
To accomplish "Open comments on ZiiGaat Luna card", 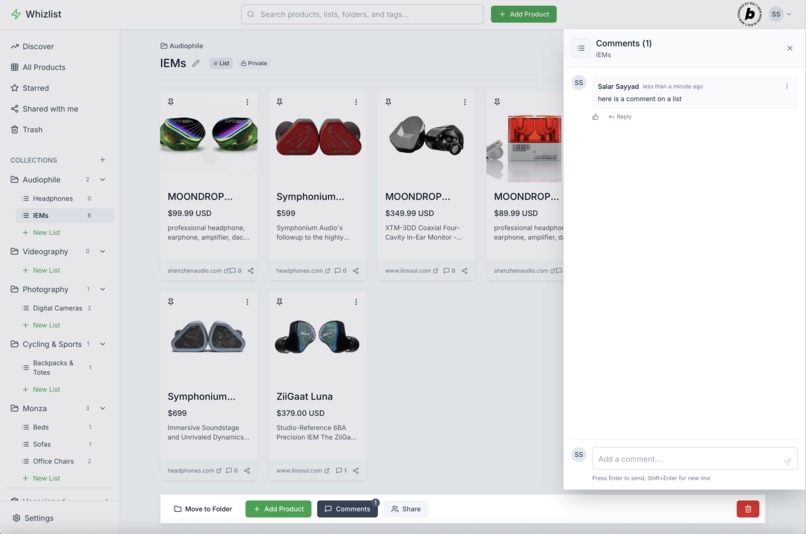I will pos(341,470).
